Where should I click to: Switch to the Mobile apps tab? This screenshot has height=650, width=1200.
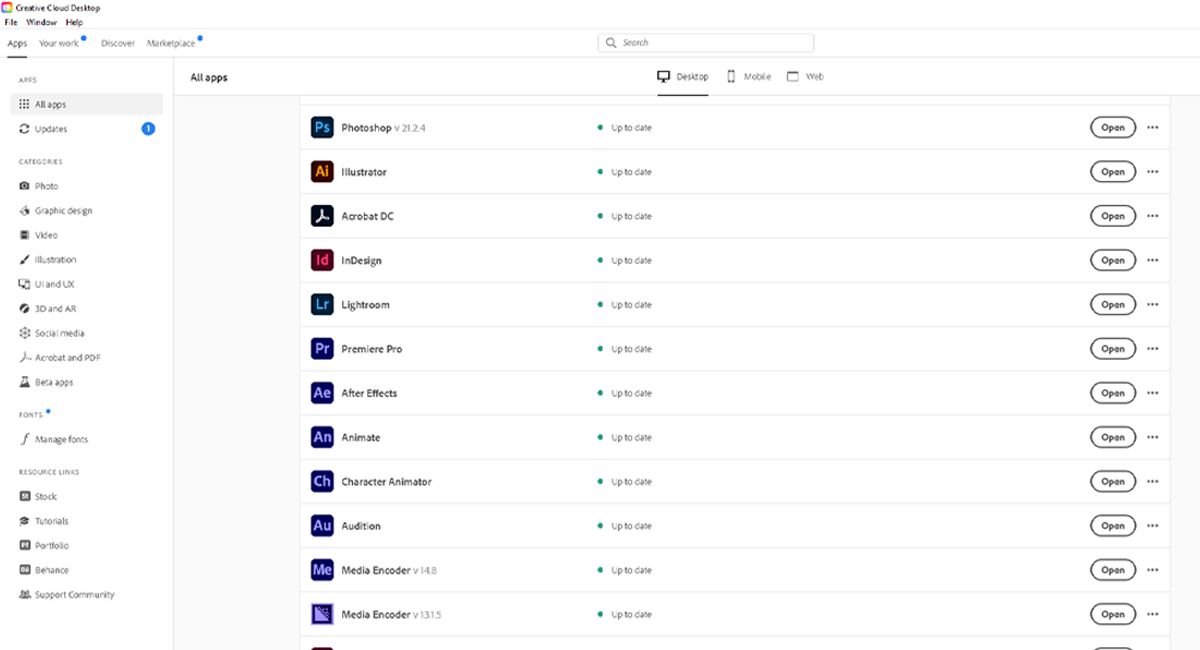(748, 77)
